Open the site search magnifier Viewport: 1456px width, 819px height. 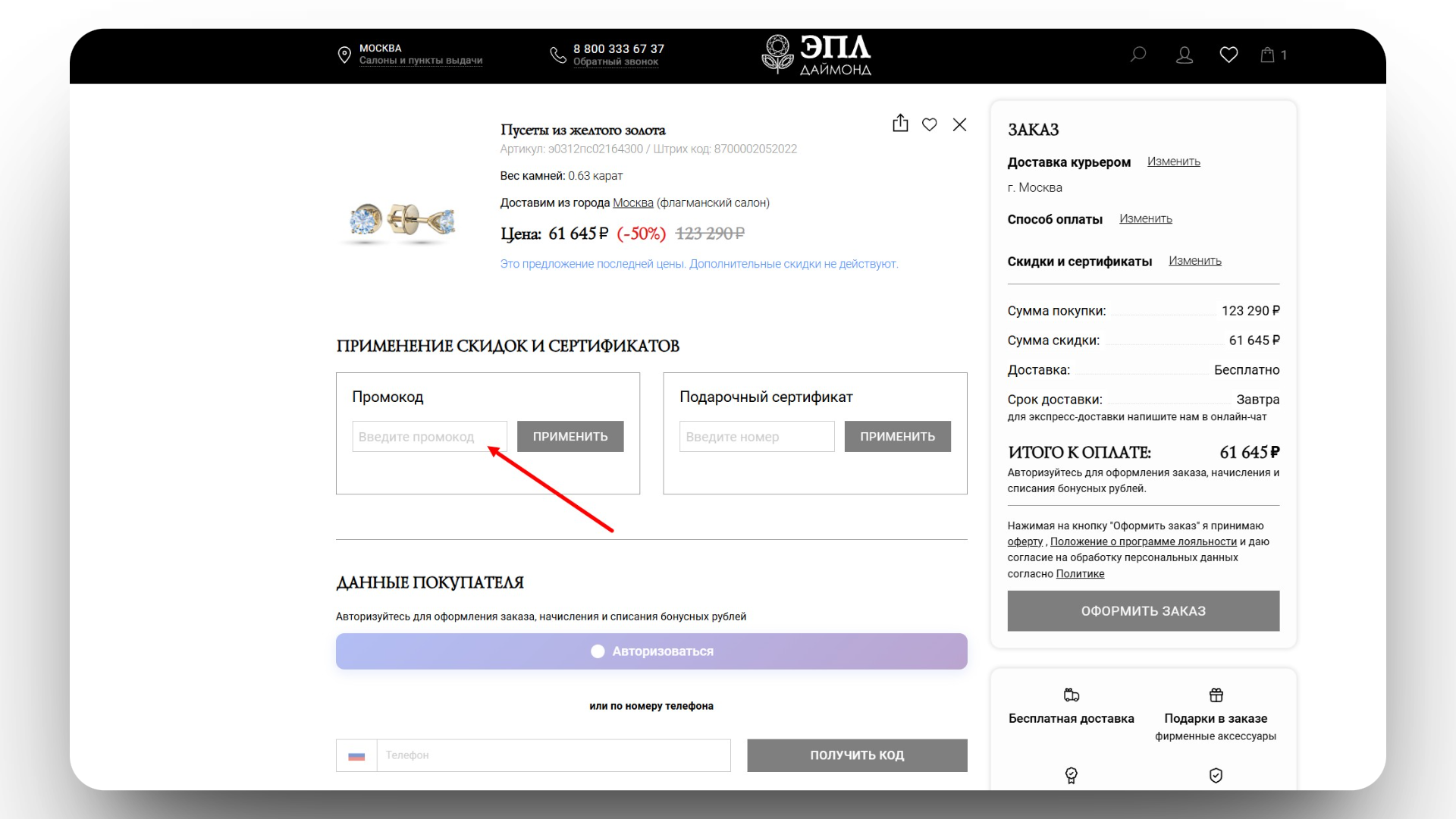tap(1137, 54)
